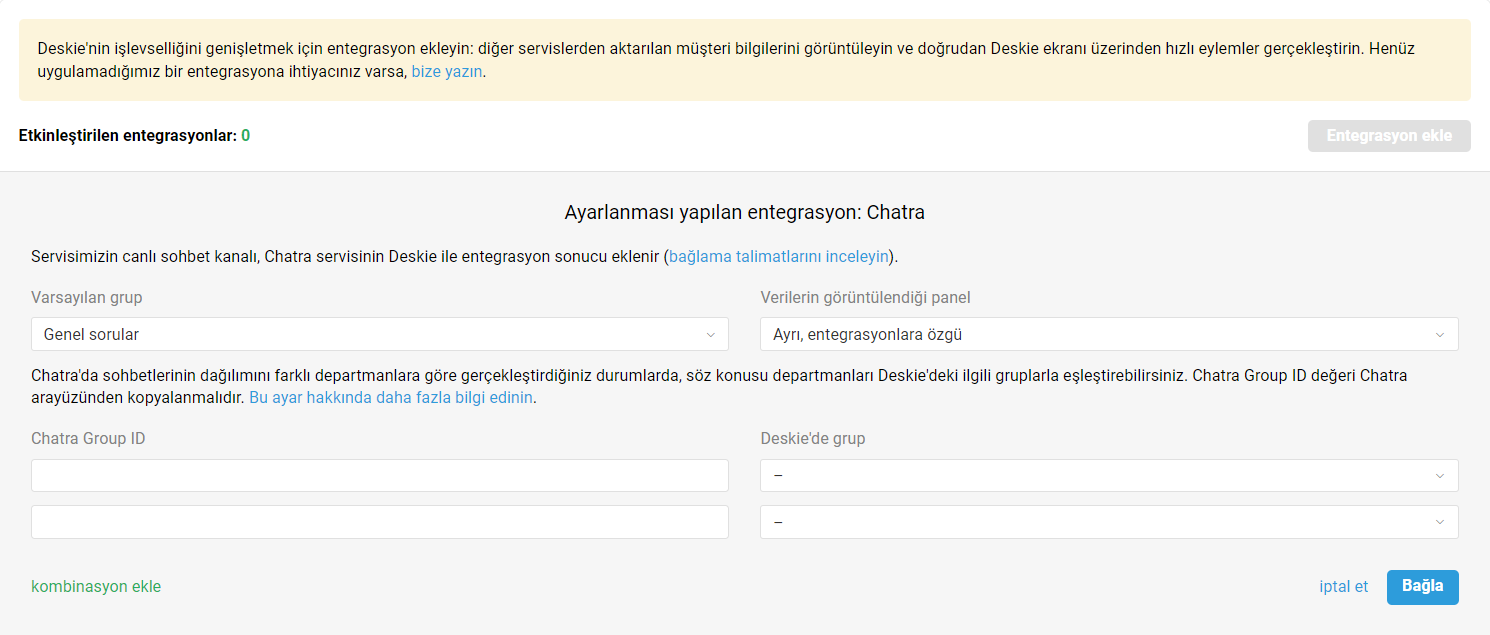Focus the first Chatra Group ID field
The width and height of the screenshot is (1490, 635).
coord(380,476)
